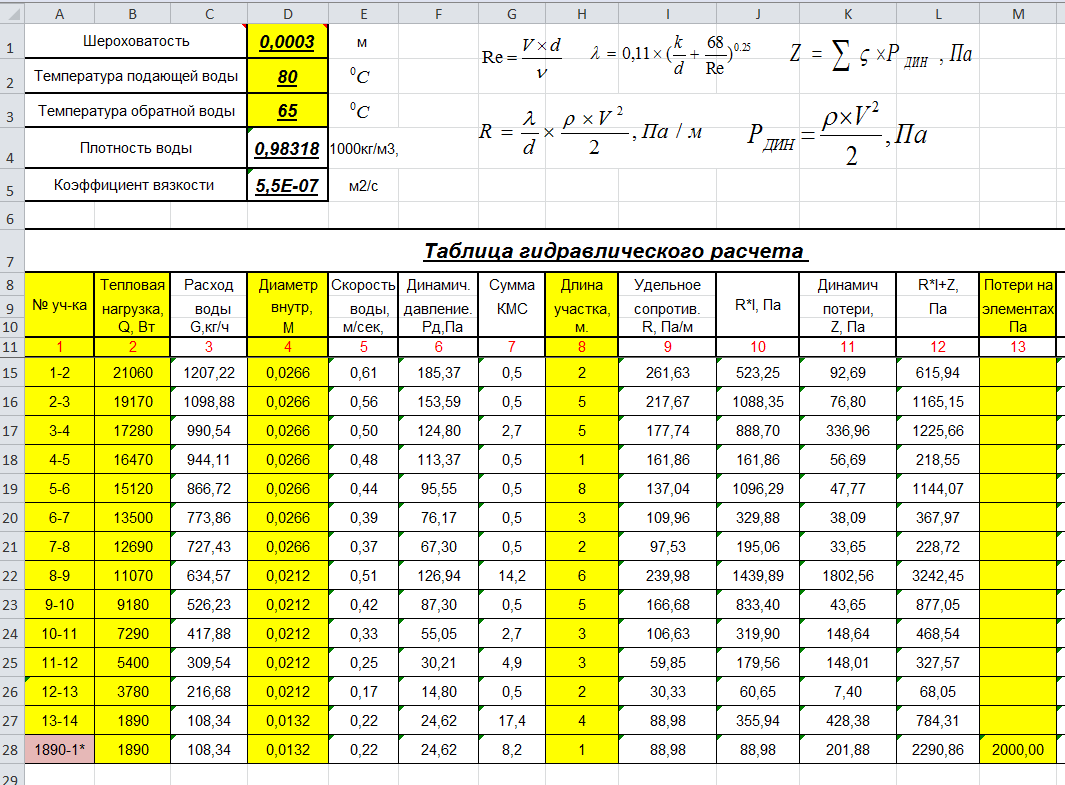The width and height of the screenshot is (1065, 785).
Task: Click water density value 0,98318
Action: click(287, 148)
